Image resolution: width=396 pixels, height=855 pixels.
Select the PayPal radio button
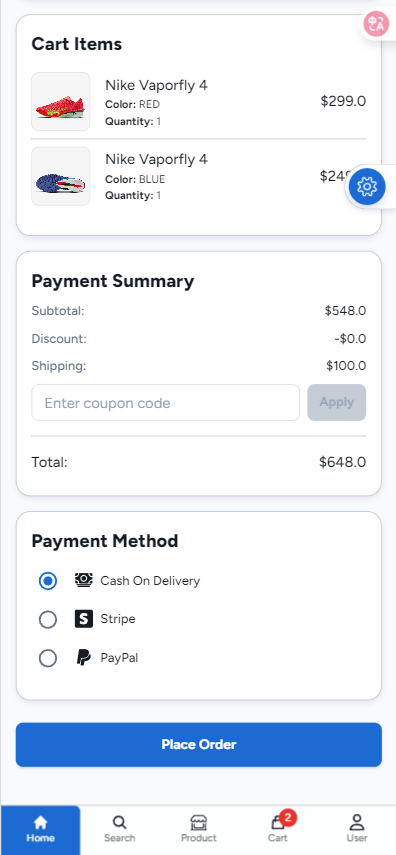(x=48, y=658)
